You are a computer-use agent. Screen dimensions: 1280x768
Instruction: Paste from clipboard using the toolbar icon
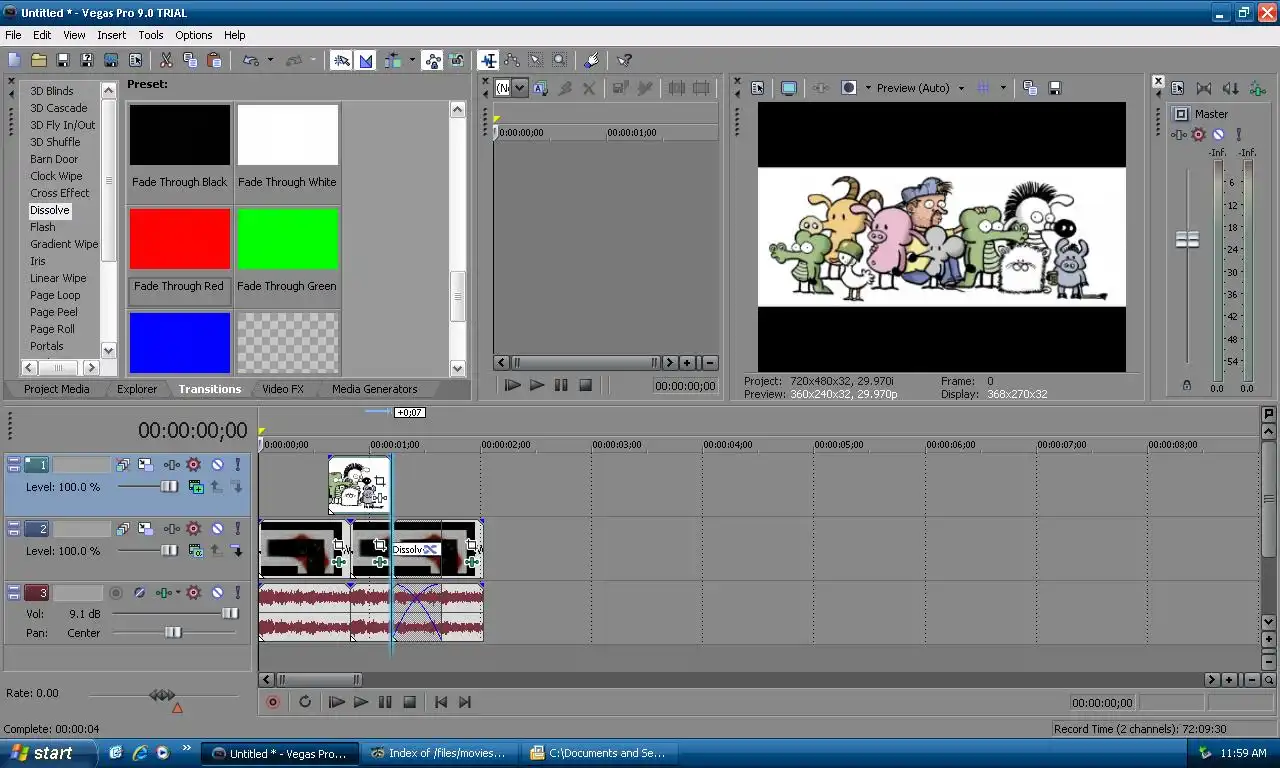(x=214, y=61)
